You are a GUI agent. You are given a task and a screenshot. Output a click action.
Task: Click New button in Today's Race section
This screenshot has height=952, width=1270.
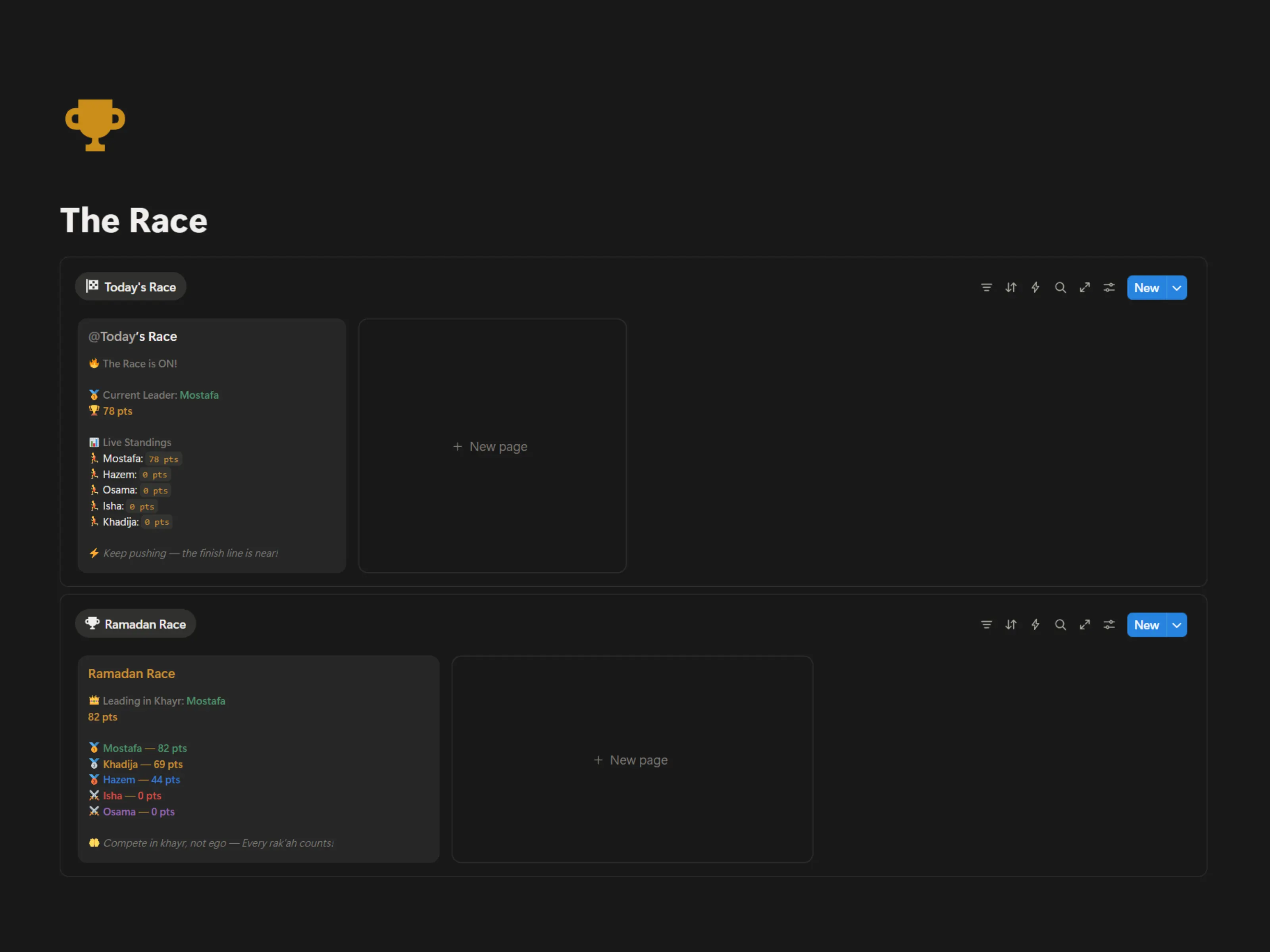tap(1146, 288)
